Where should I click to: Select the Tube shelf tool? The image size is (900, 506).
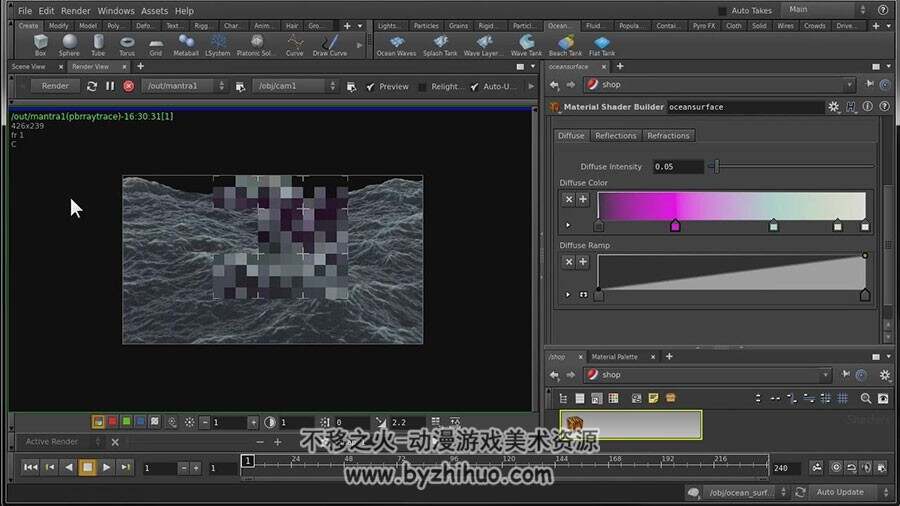click(x=98, y=45)
